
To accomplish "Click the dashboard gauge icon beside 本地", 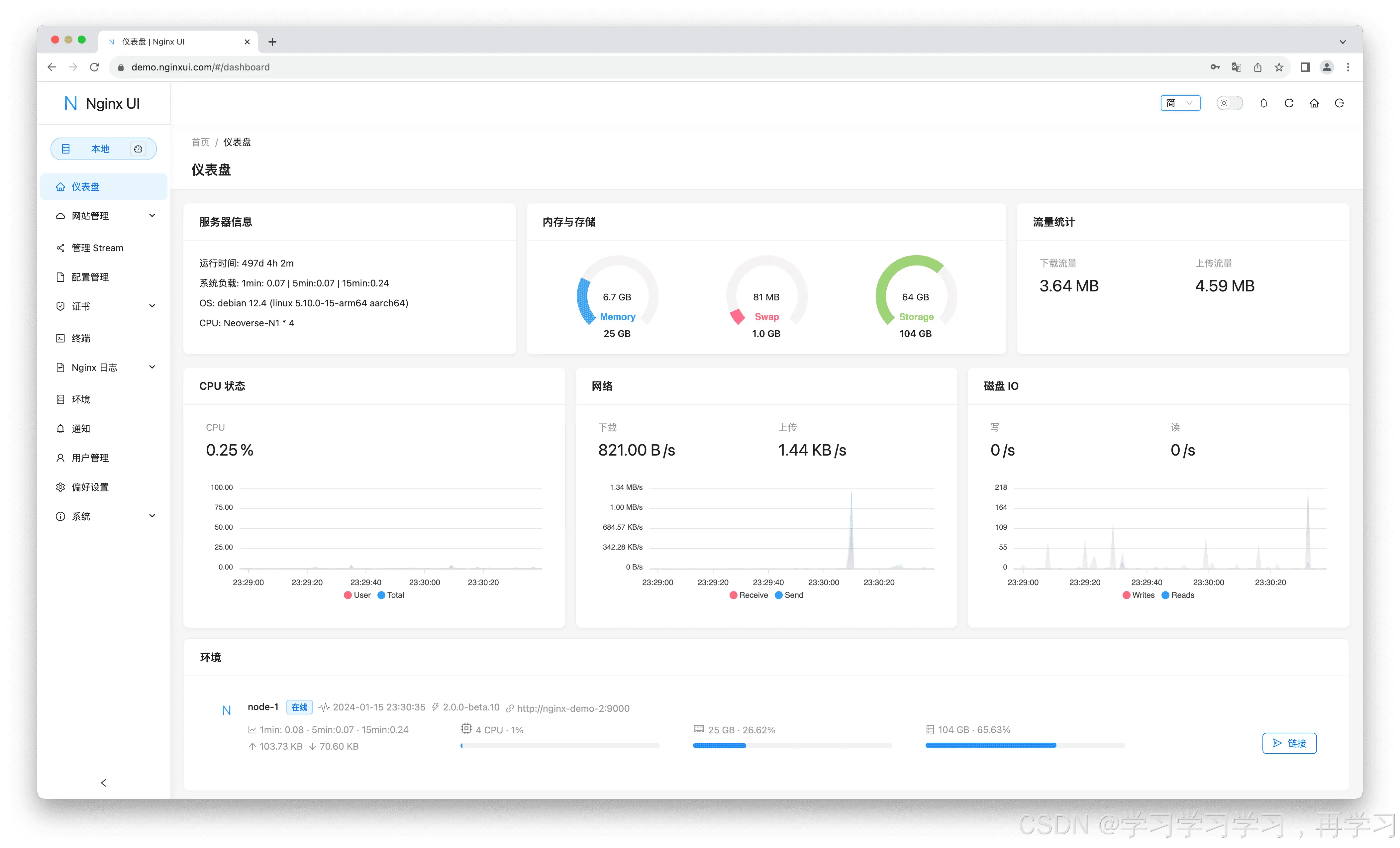I will pyautogui.click(x=138, y=149).
